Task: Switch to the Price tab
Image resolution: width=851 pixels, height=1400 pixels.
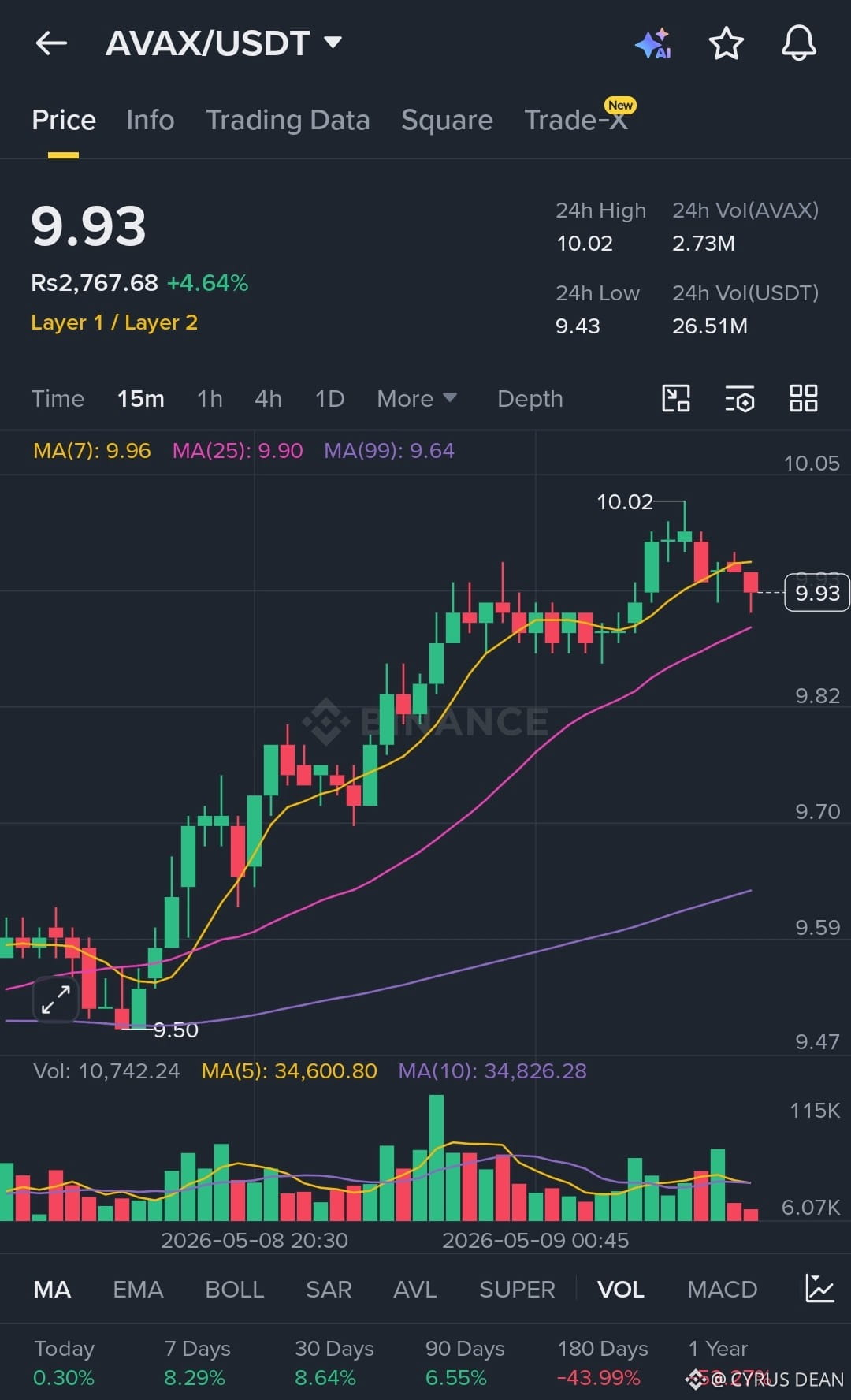Action: pyautogui.click(x=64, y=121)
